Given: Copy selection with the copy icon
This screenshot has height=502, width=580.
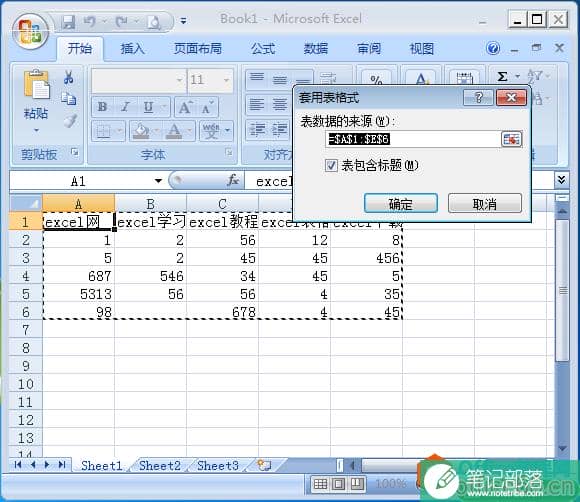Looking at the screenshot, I should 68,98.
